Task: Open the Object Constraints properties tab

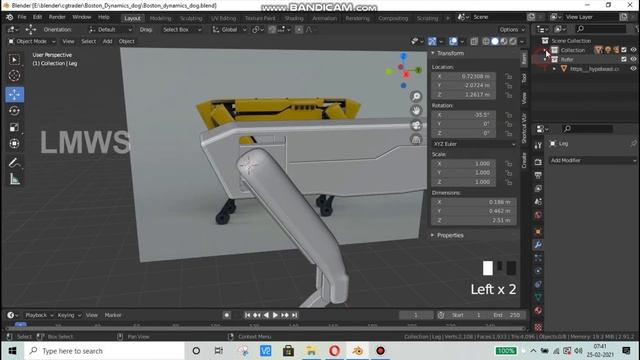Action: [x=538, y=284]
